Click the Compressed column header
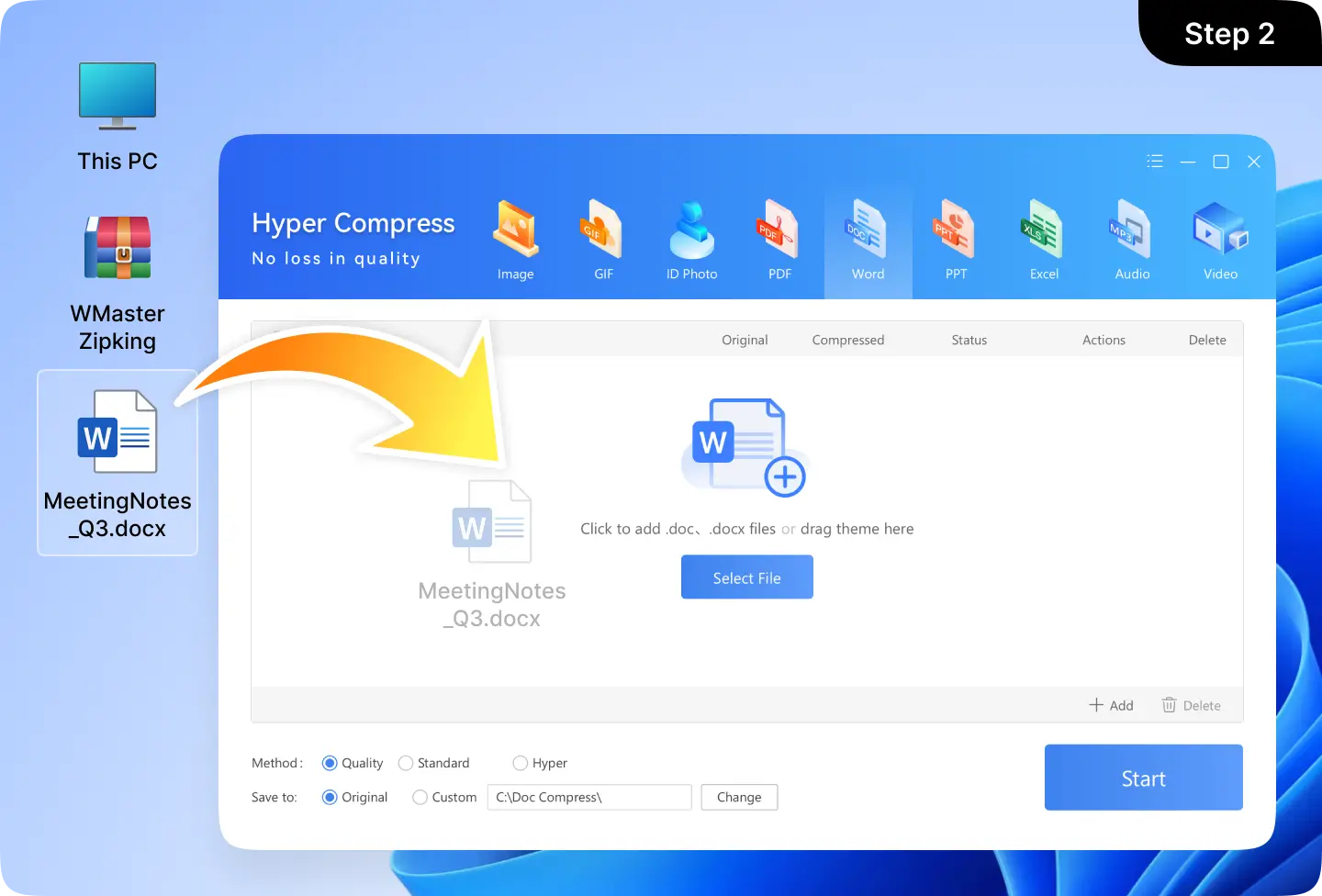Viewport: 1322px width, 896px height. click(848, 340)
